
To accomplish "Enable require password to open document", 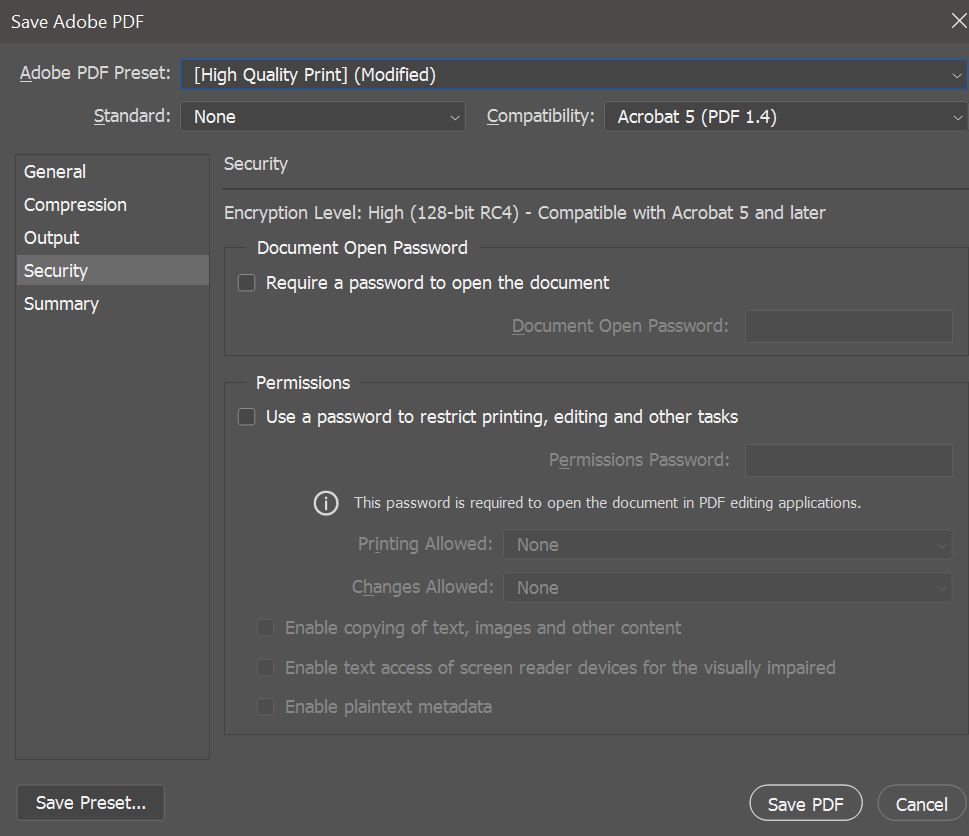I will click(247, 283).
